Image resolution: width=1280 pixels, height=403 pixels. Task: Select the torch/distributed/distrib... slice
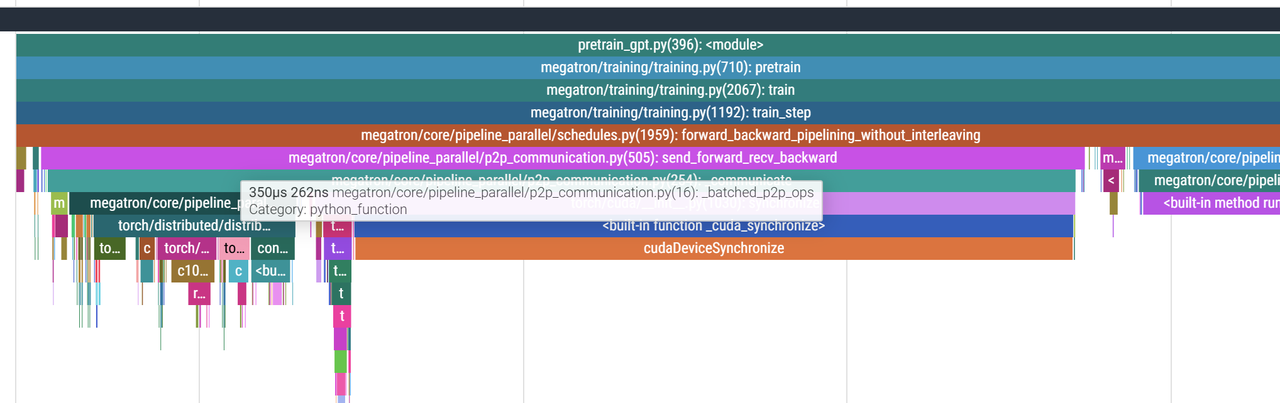[193, 226]
